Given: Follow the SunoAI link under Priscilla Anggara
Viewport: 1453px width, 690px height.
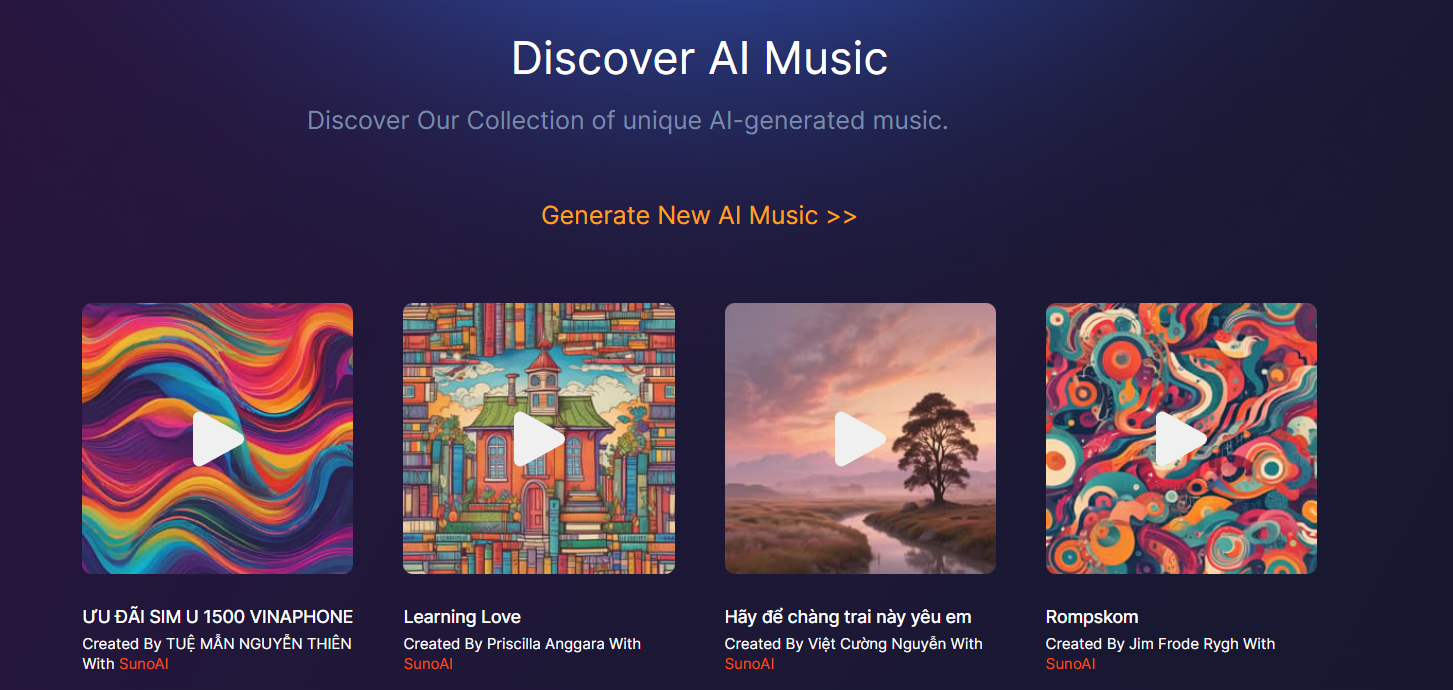Looking at the screenshot, I should click(x=428, y=664).
